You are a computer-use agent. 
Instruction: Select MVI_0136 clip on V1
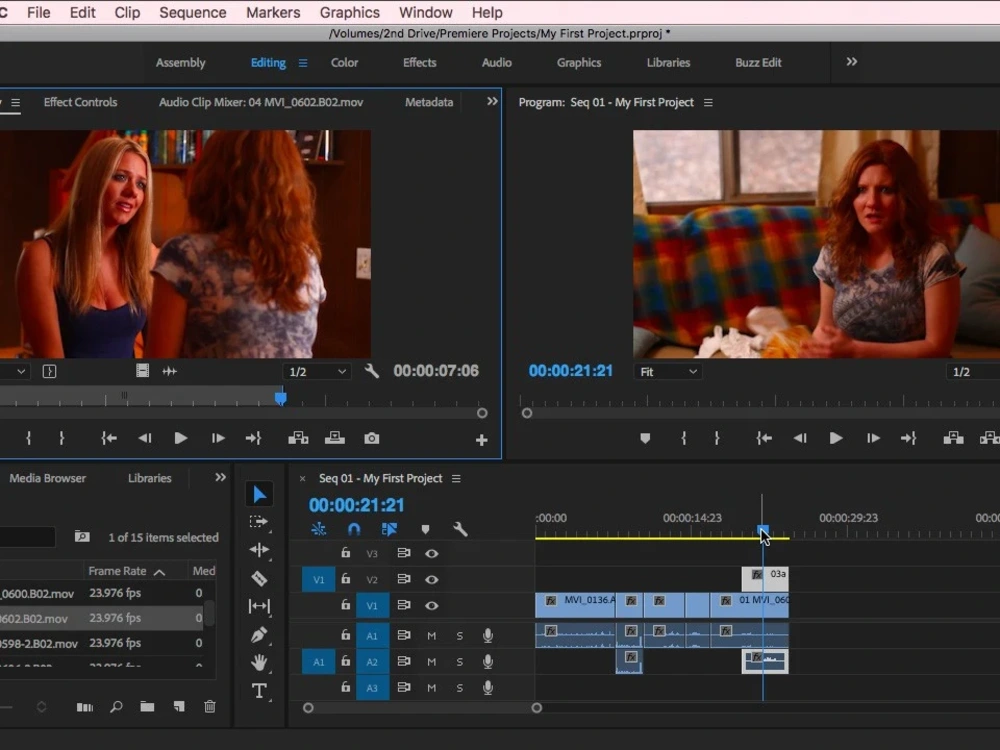point(575,605)
